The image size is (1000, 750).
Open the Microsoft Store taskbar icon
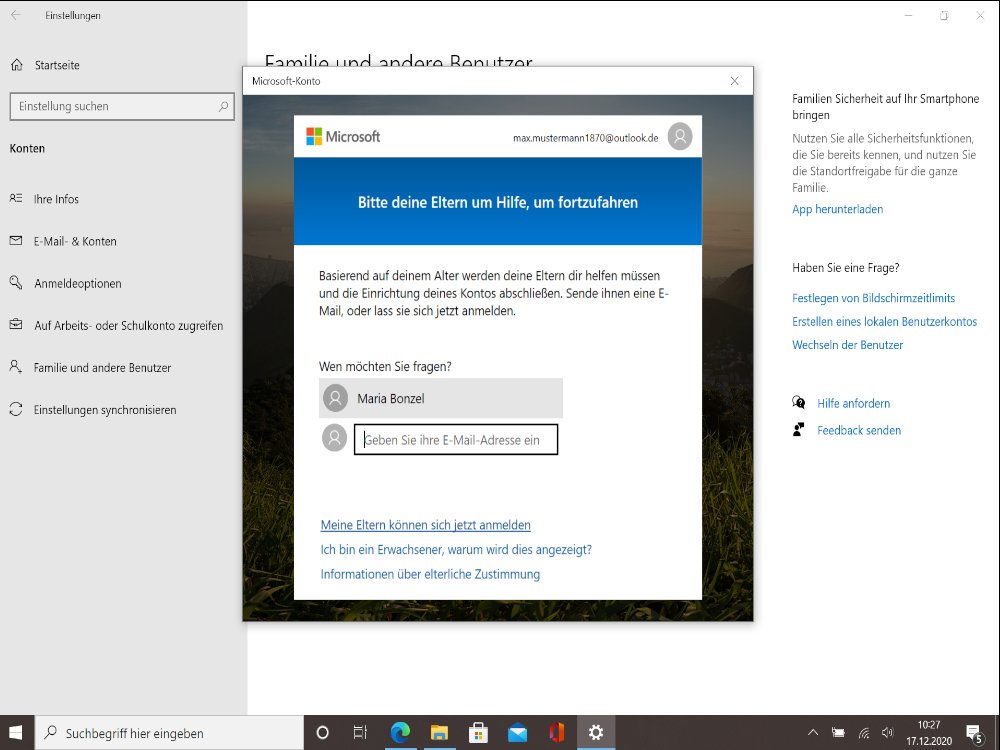[478, 732]
